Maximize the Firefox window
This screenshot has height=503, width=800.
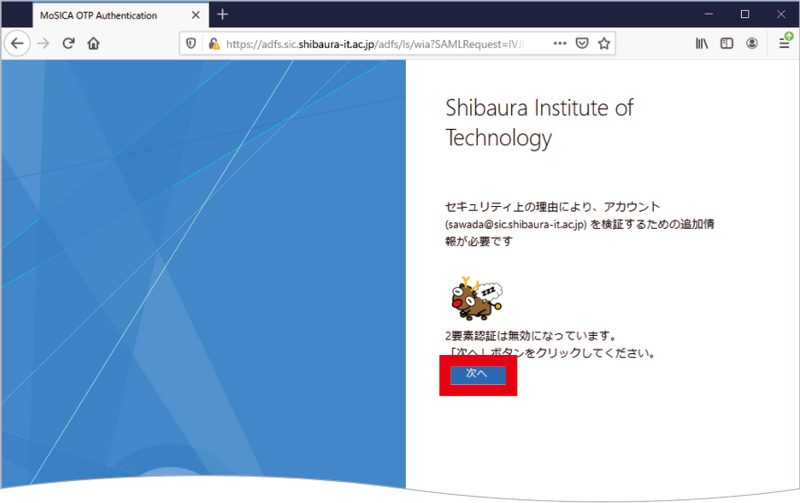[745, 14]
